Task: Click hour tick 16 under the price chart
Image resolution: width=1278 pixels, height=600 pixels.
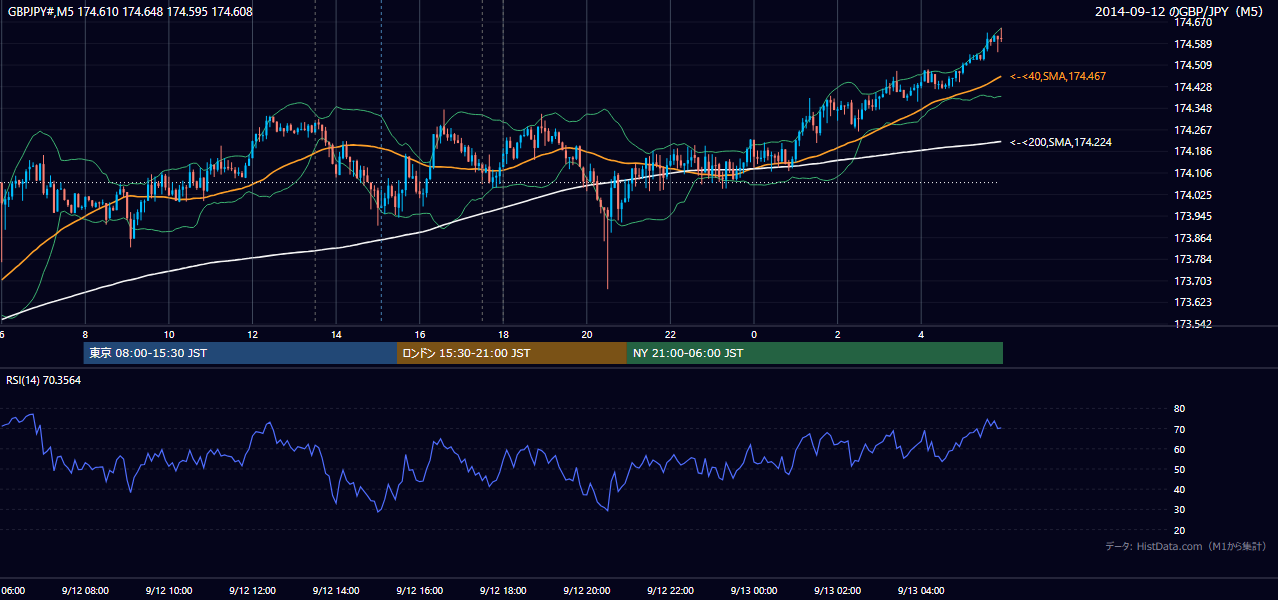Action: (x=420, y=334)
